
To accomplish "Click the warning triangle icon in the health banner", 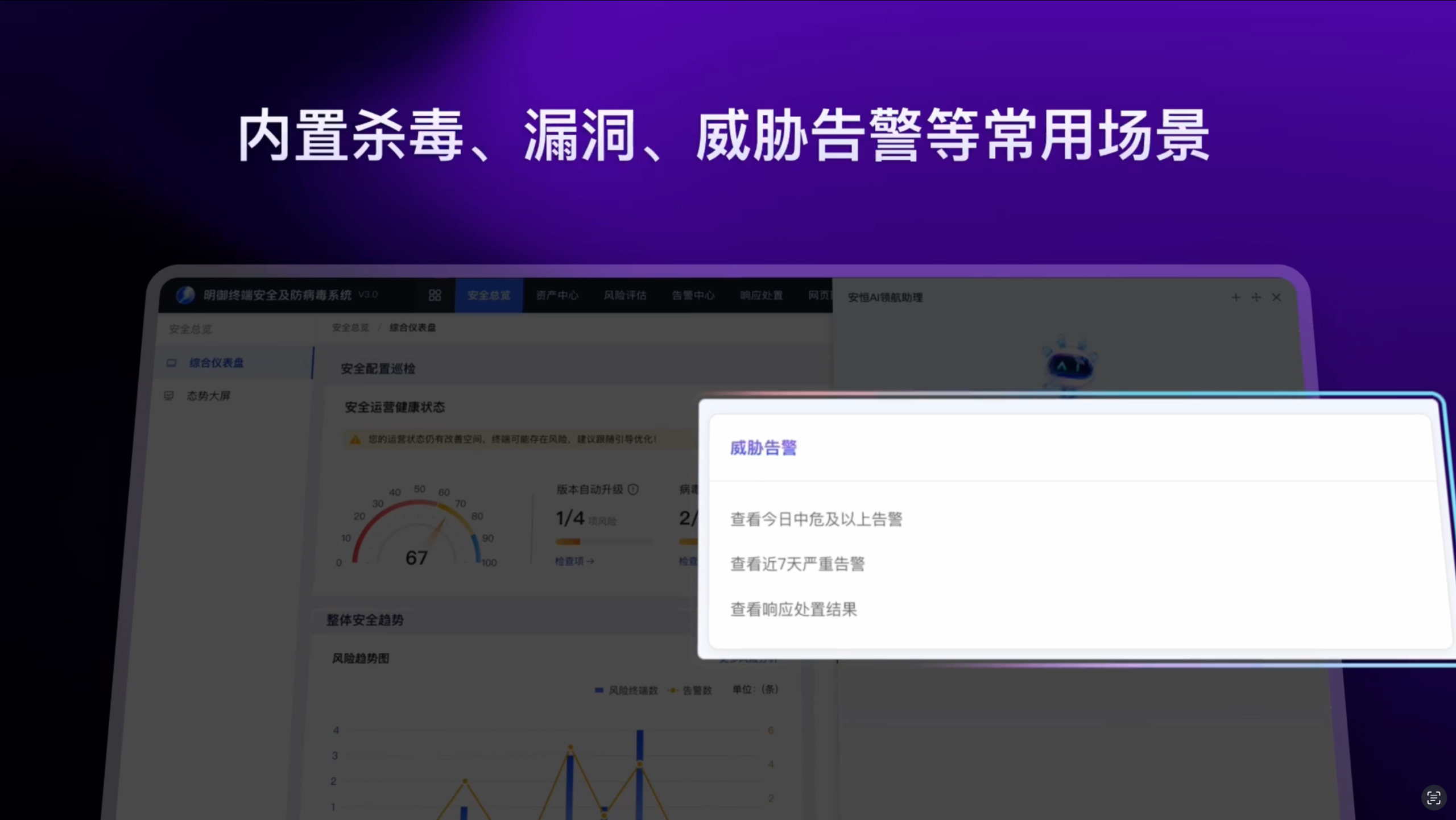I will click(355, 440).
